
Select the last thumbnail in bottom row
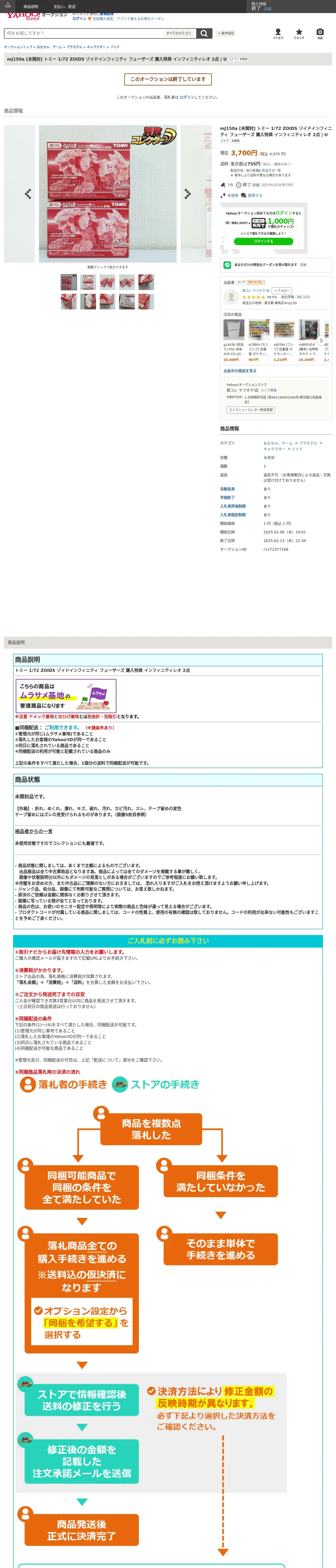tap(146, 301)
